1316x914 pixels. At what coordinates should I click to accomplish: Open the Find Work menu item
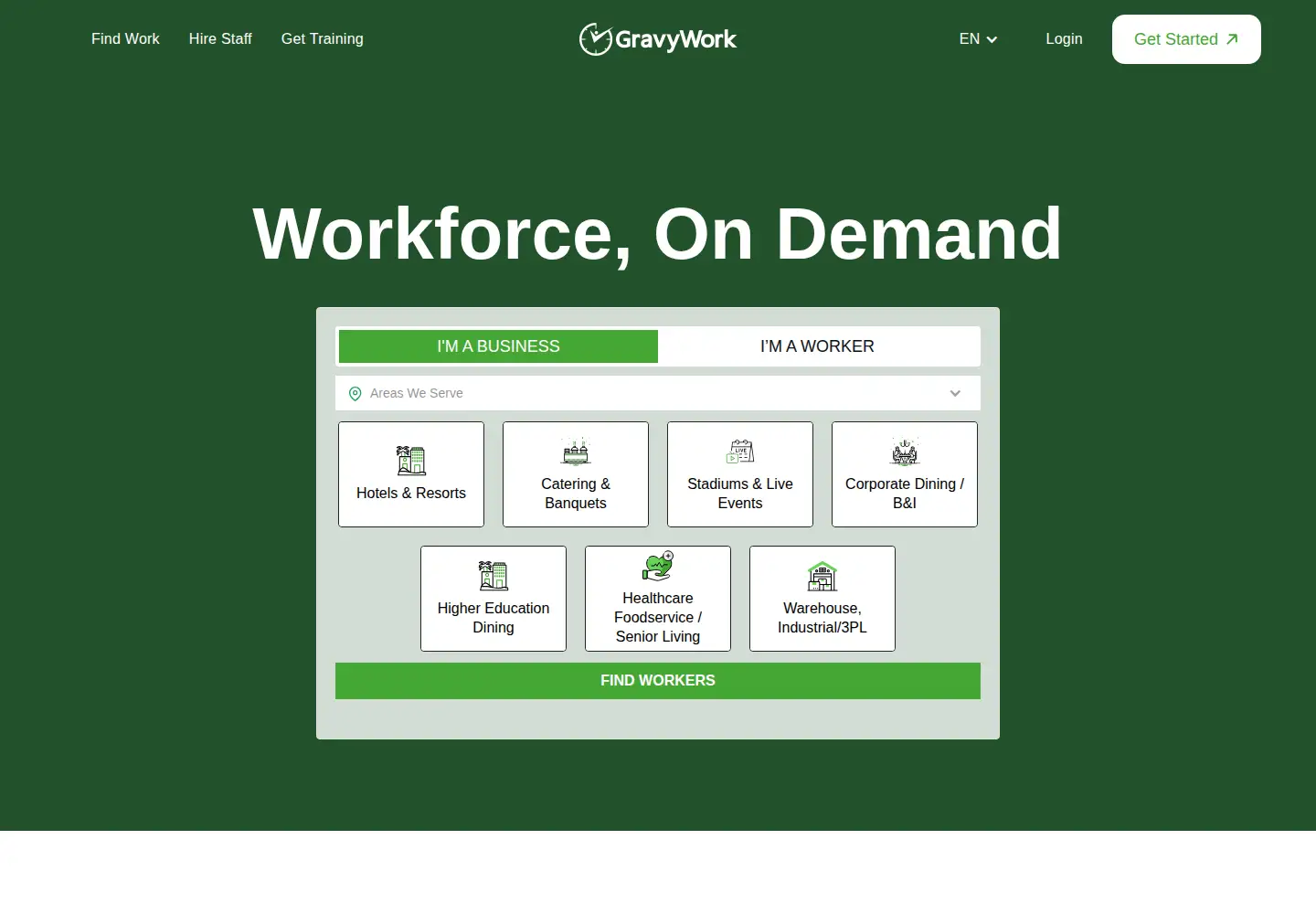point(125,39)
